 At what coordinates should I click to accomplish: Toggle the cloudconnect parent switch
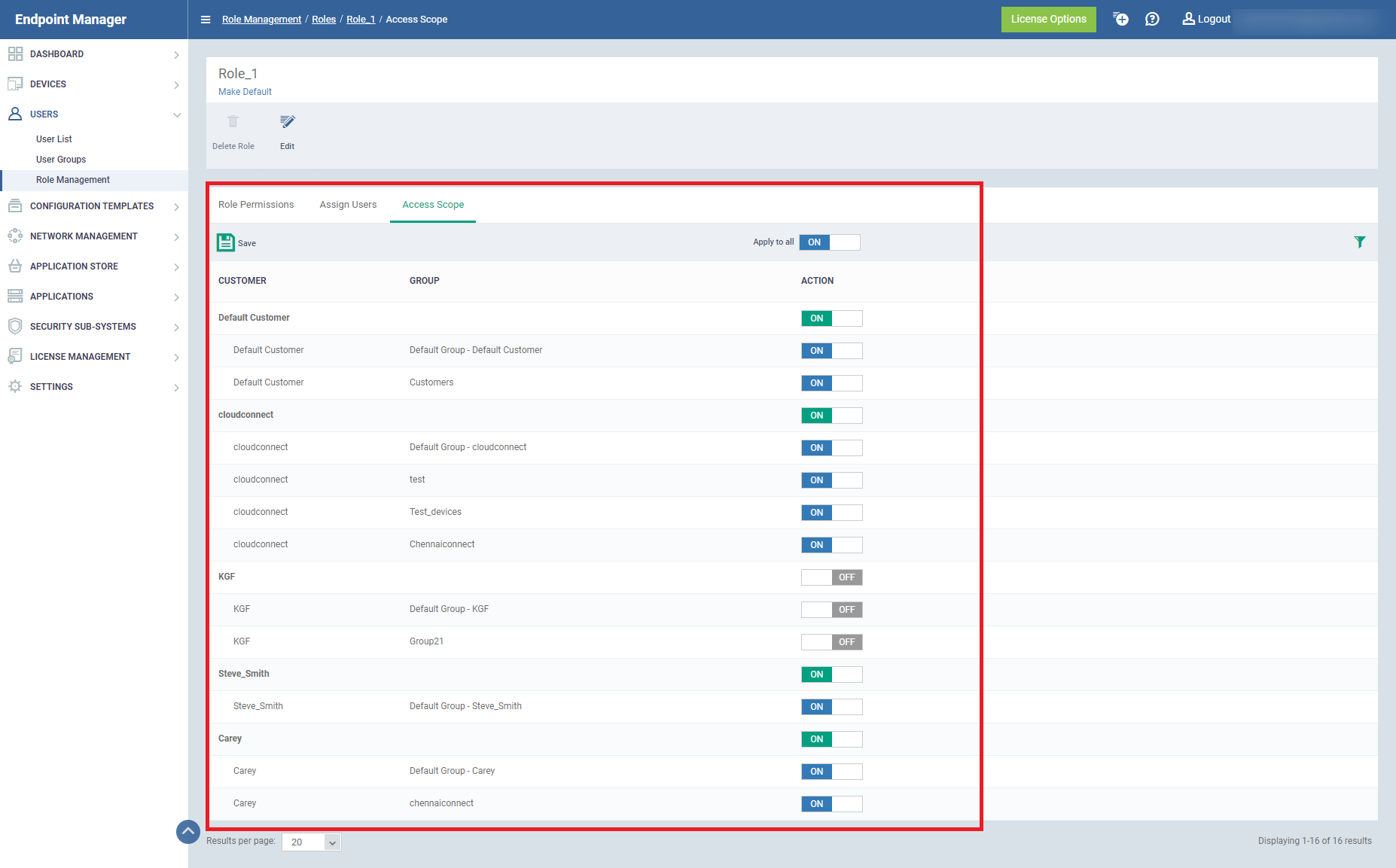click(832, 416)
